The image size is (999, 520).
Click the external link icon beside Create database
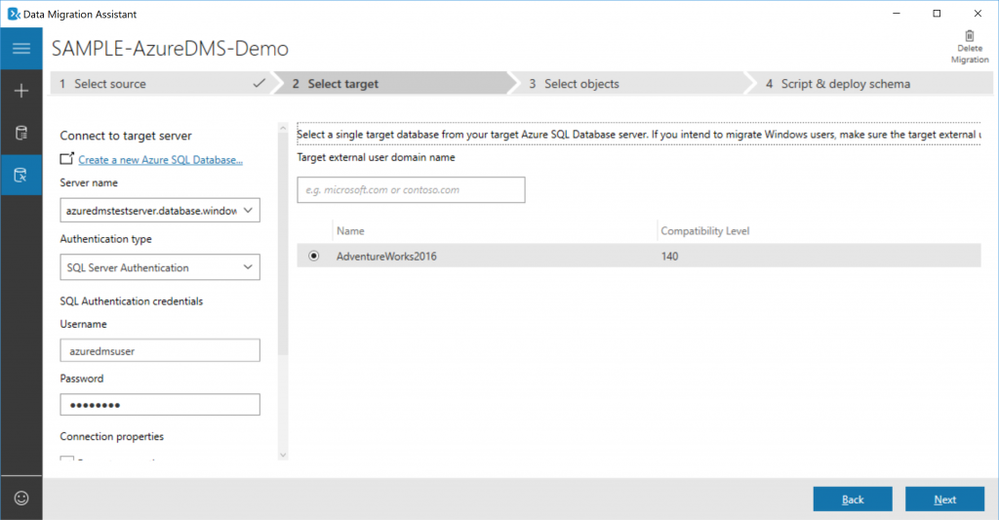pyautogui.click(x=67, y=159)
